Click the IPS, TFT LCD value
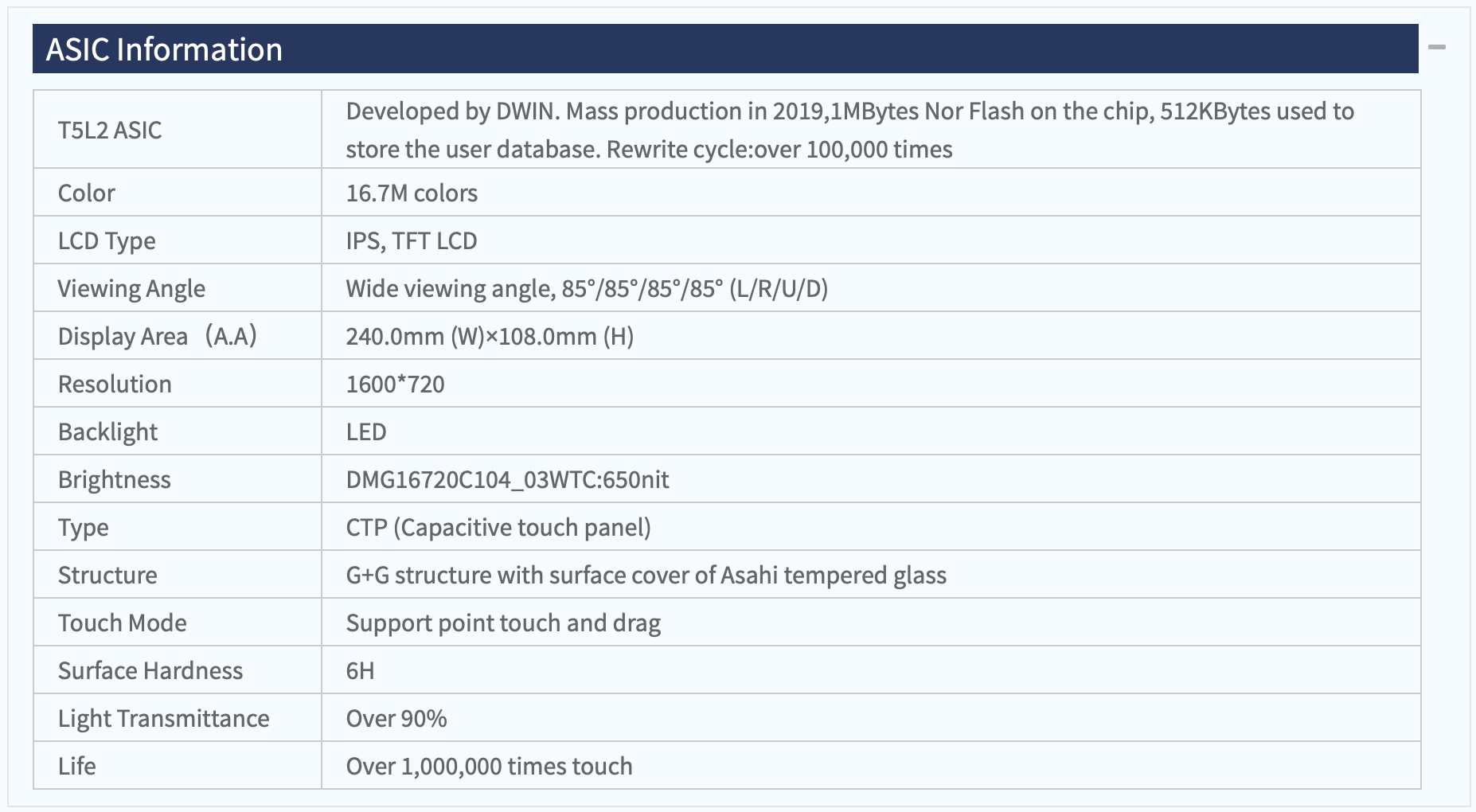 point(412,240)
